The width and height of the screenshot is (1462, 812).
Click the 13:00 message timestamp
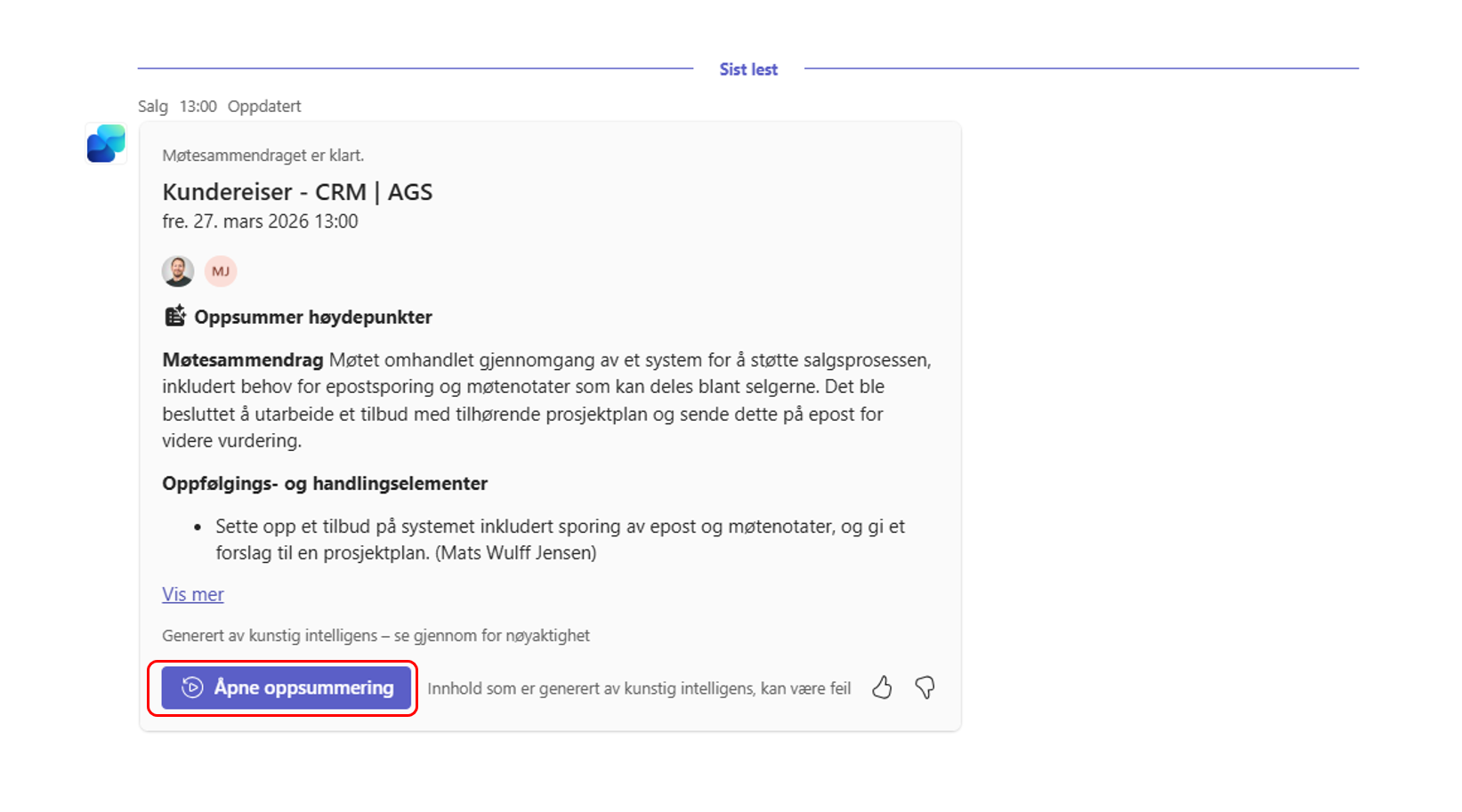click(198, 107)
